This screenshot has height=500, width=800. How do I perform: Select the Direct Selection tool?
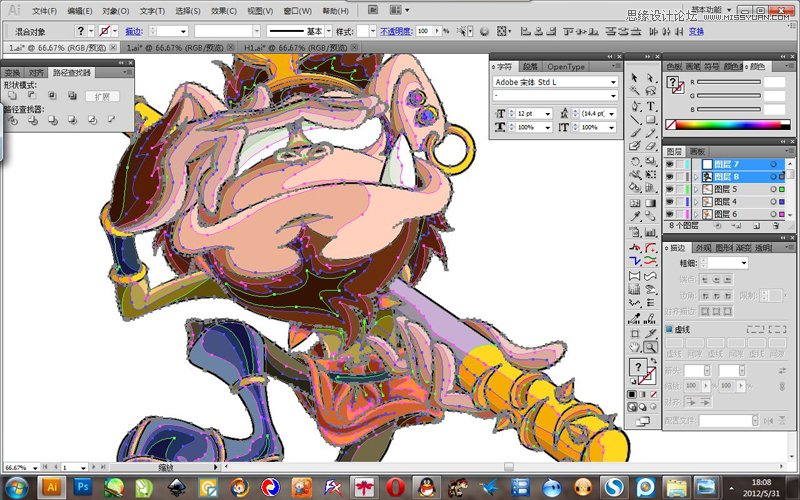(x=650, y=78)
